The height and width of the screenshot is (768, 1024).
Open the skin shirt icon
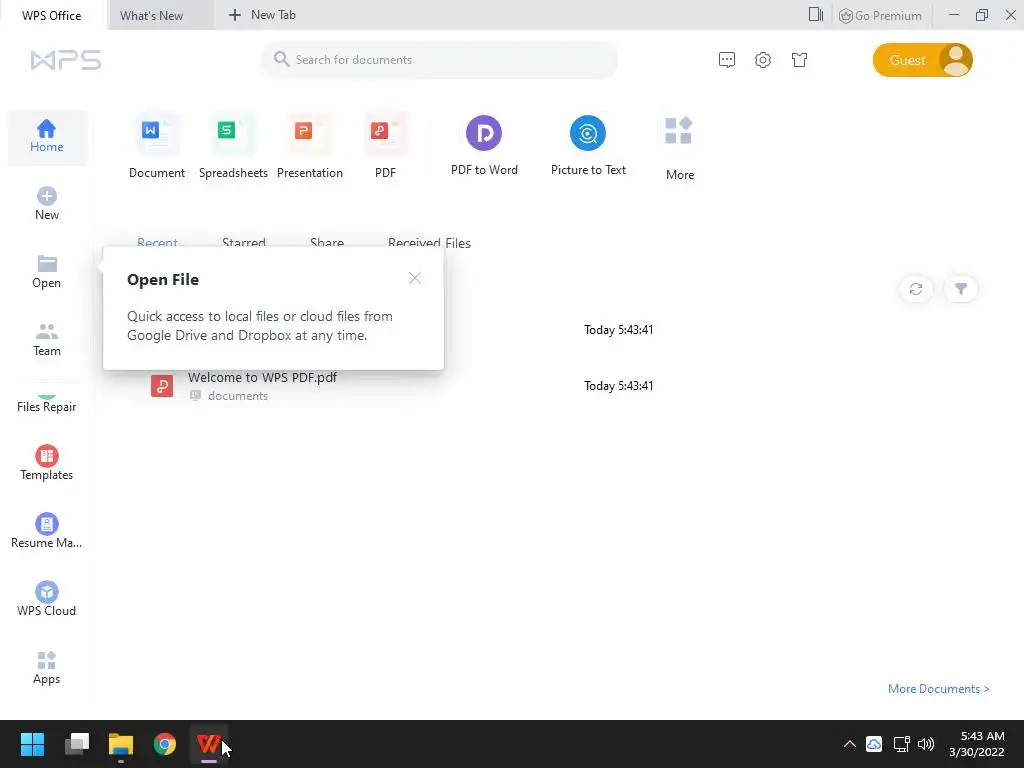799,60
